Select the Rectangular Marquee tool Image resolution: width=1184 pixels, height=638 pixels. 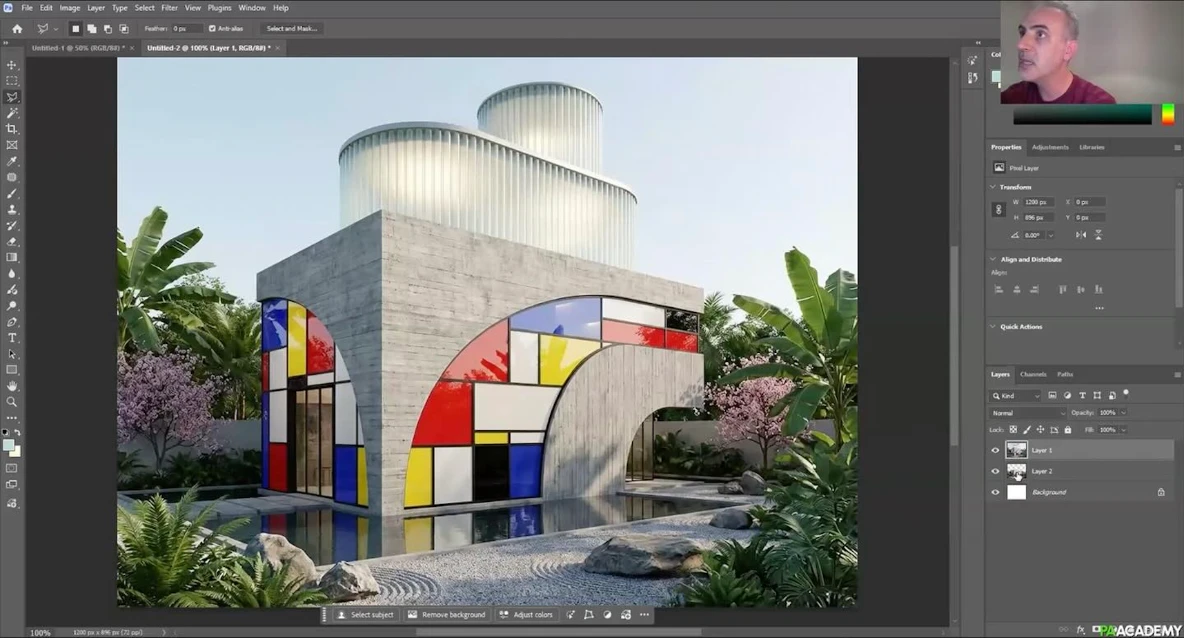click(12, 81)
